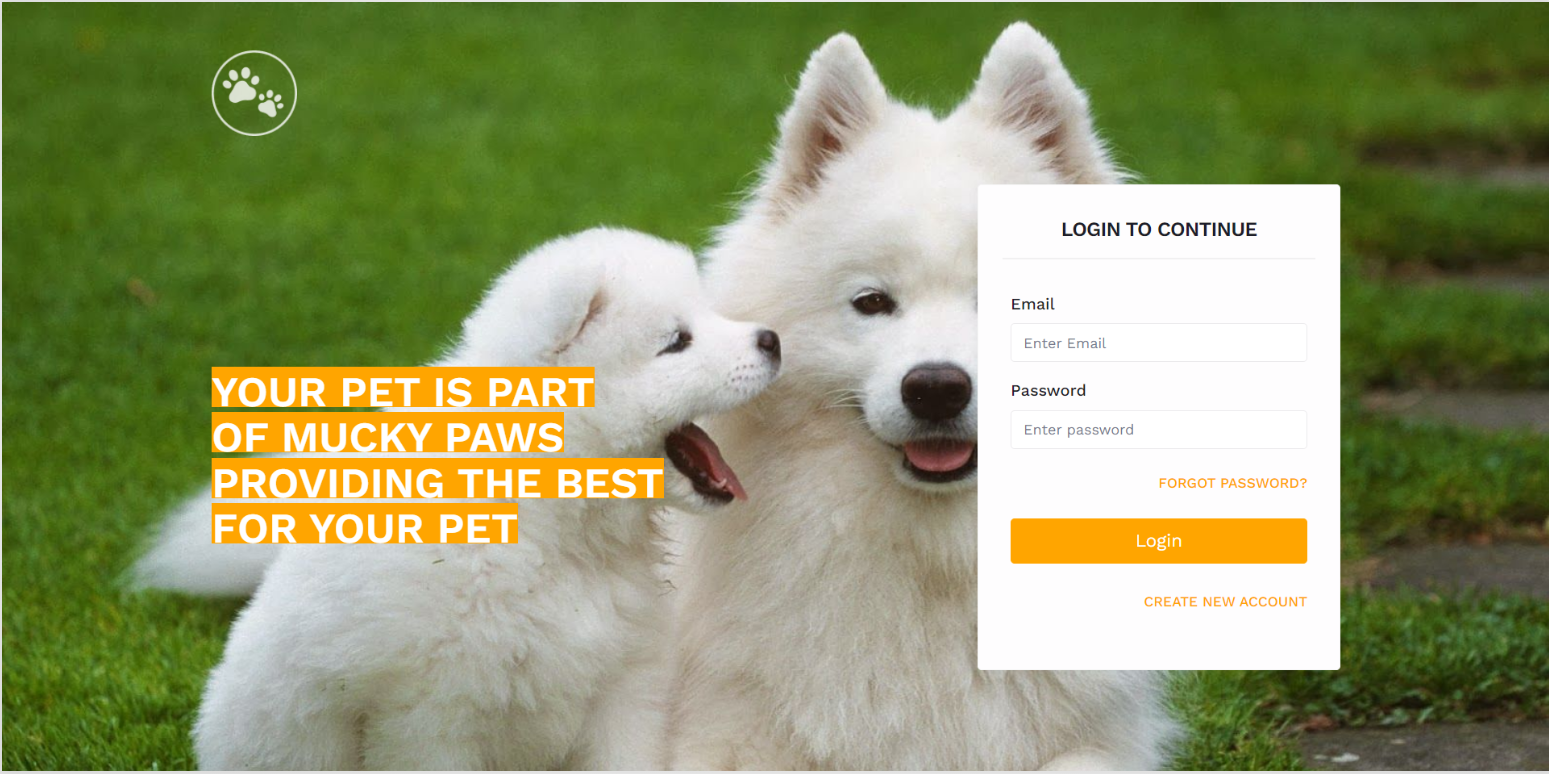This screenshot has width=1549, height=774.
Task: Click the Email field label
Action: 1032,304
